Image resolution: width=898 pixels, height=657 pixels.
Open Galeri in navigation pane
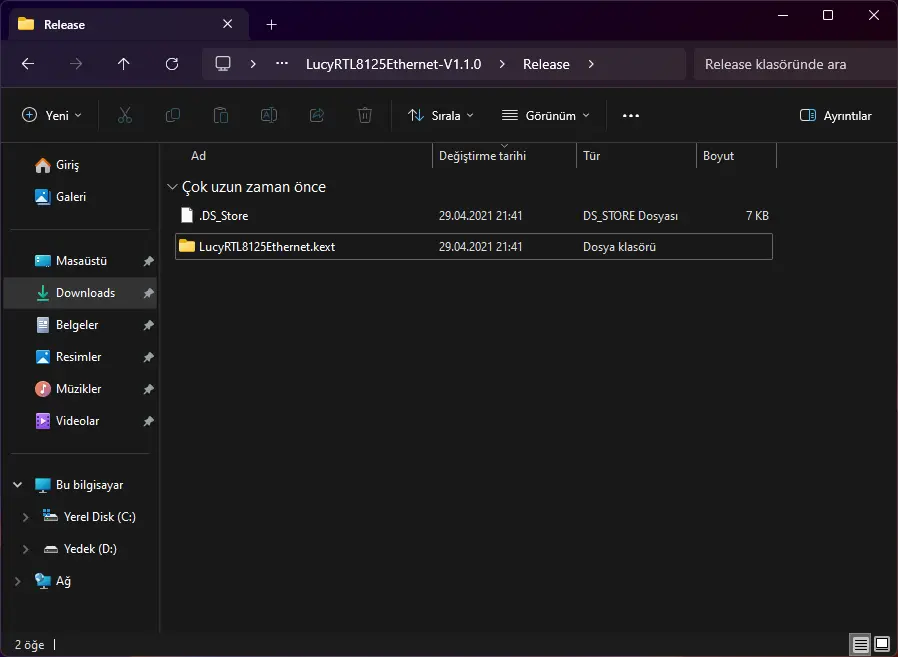(x=80, y=197)
